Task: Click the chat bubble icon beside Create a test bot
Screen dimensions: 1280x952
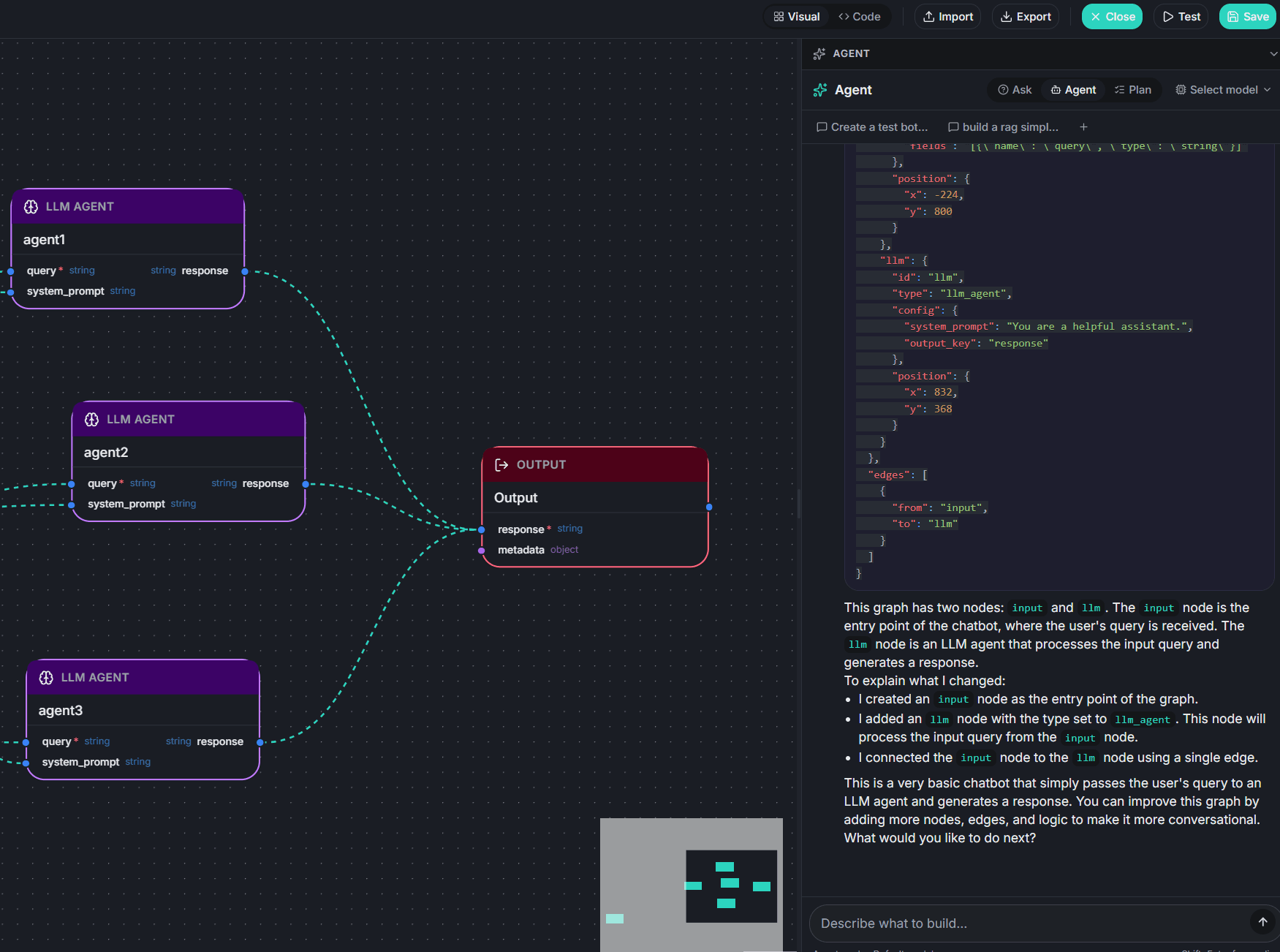Action: point(822,126)
